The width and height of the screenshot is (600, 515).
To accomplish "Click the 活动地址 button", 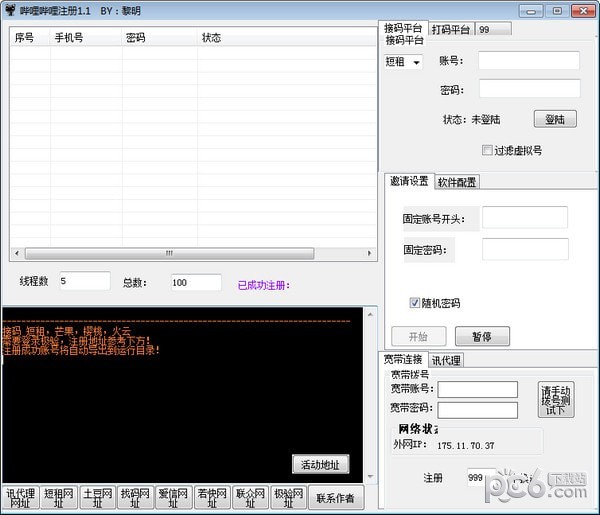I will pos(320,464).
